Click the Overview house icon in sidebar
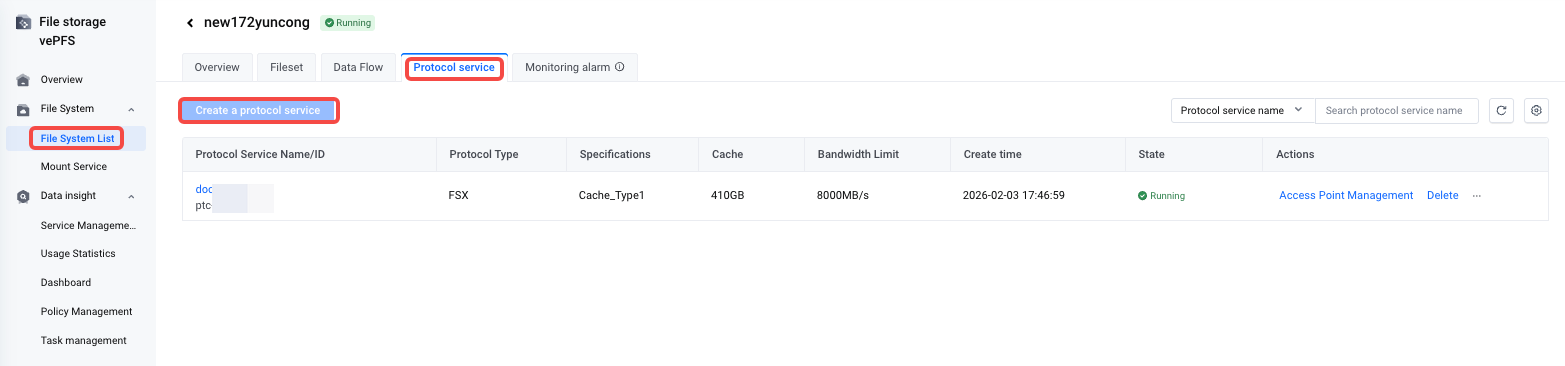Image resolution: width=1565 pixels, height=366 pixels. [x=23, y=80]
